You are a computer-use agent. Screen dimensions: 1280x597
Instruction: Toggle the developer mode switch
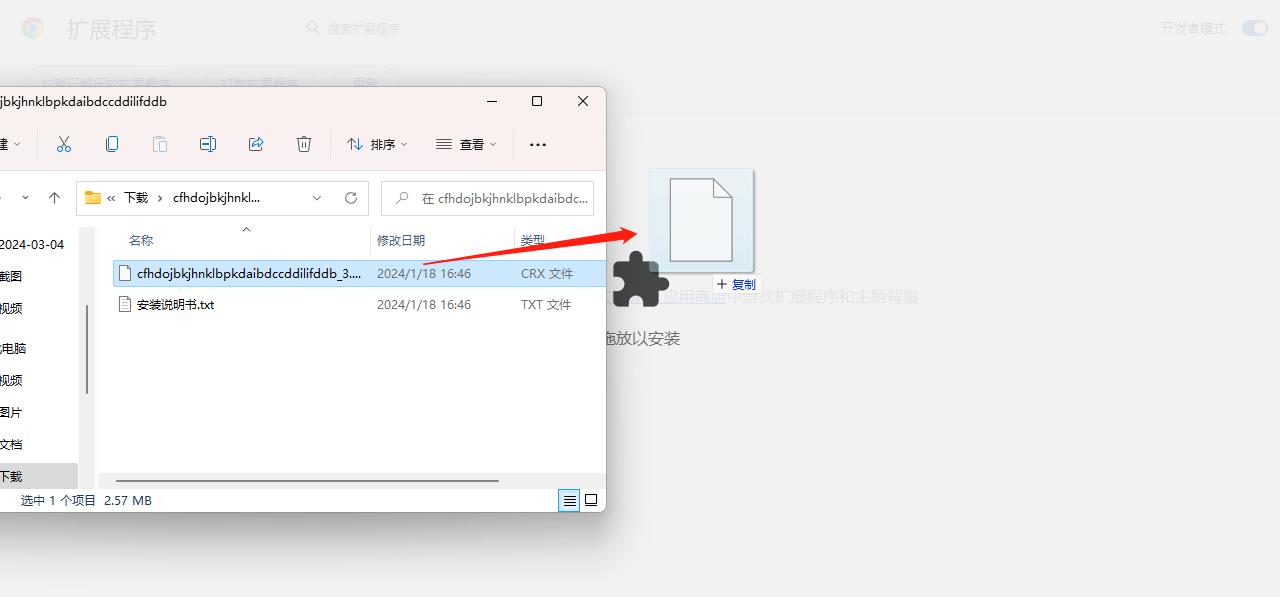1254,28
